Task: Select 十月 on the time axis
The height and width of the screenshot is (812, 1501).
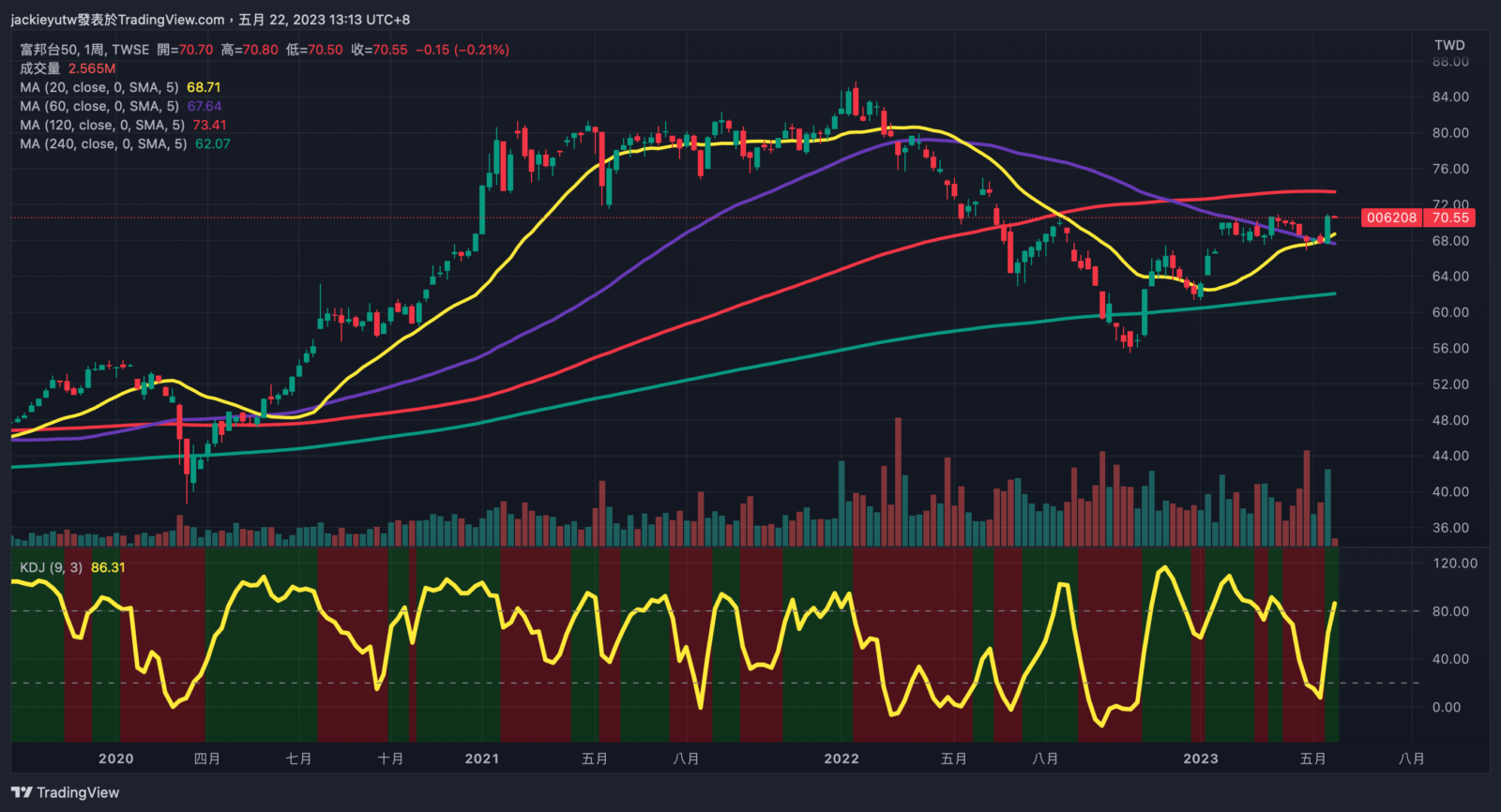Action: [x=390, y=759]
